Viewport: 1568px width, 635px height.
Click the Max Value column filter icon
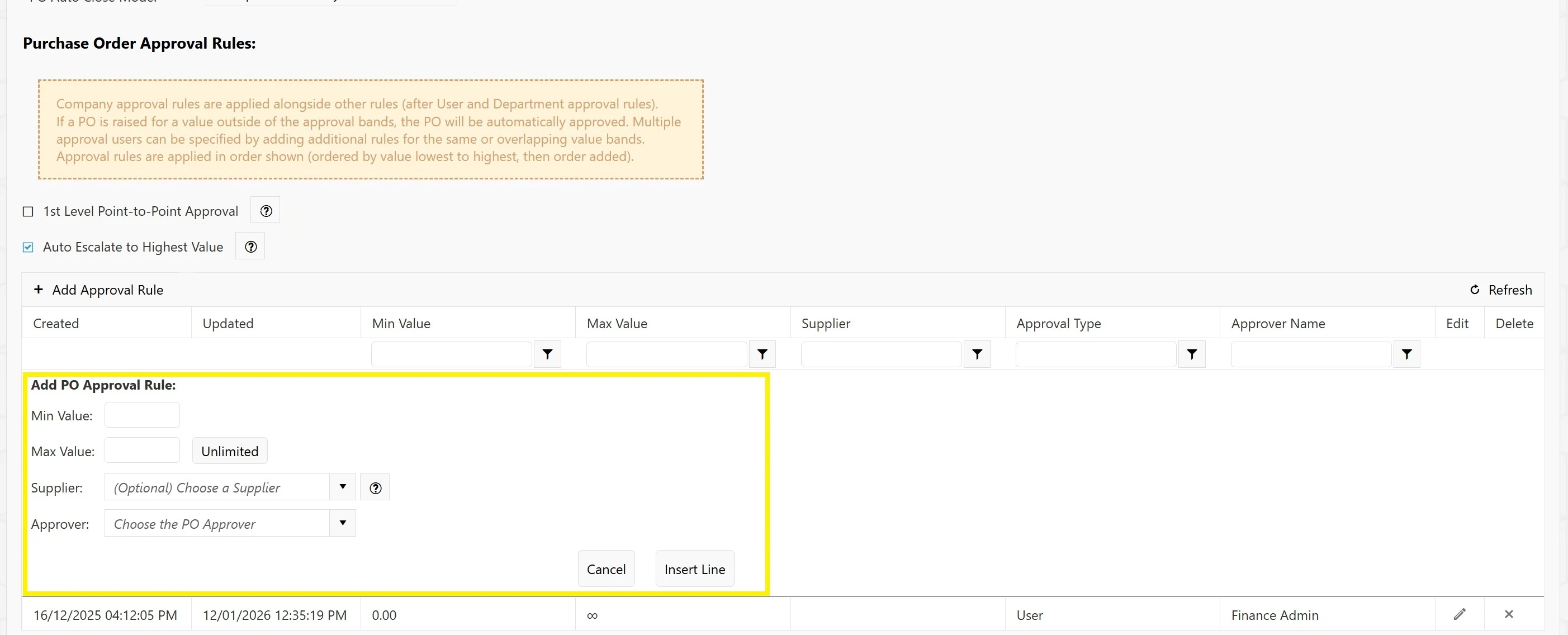point(762,354)
